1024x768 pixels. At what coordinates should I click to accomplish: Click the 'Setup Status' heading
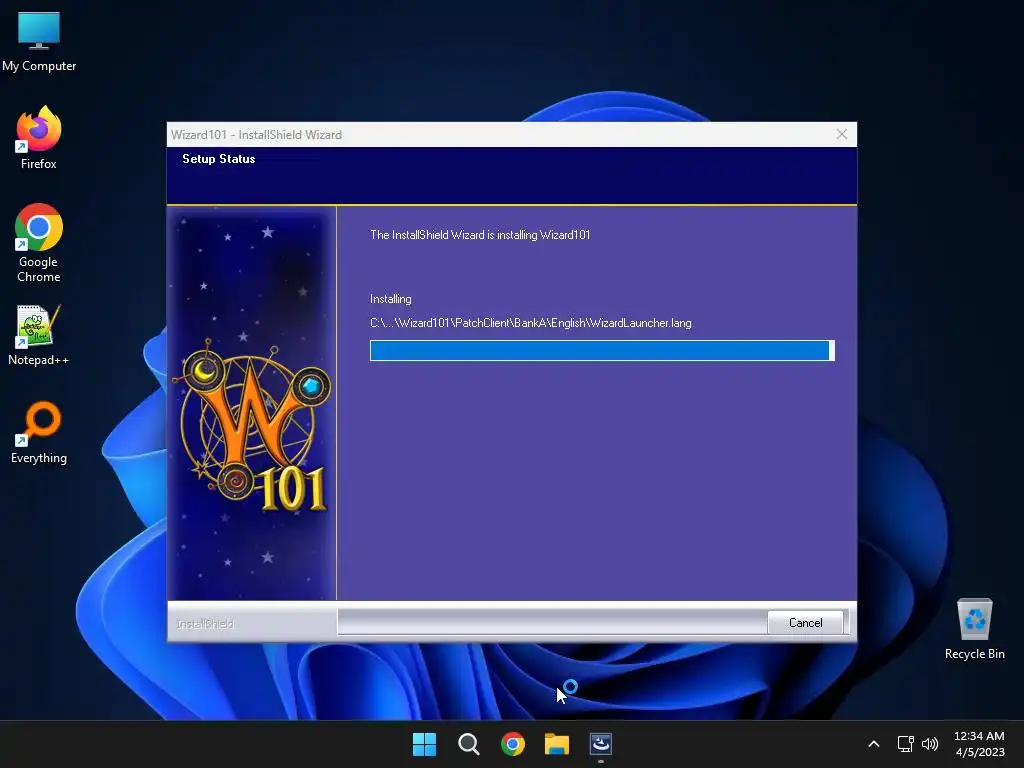pos(219,159)
